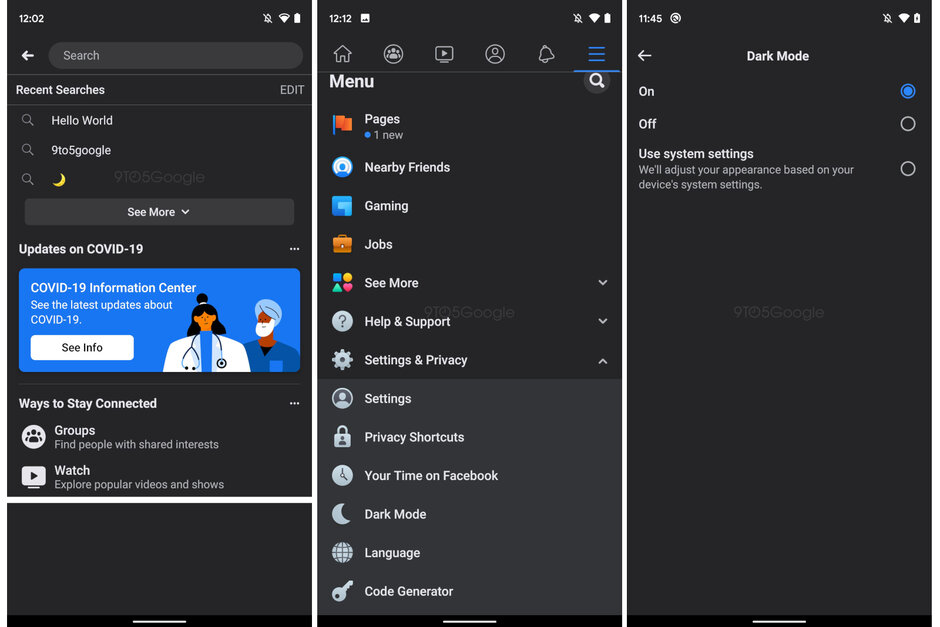Screen dimensions: 940x627
Task: Open the Home feed icon
Action: pos(343,54)
